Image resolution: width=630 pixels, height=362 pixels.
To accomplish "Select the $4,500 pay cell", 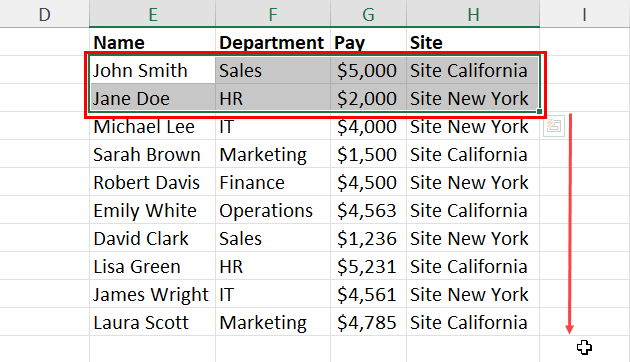I will point(368,182).
